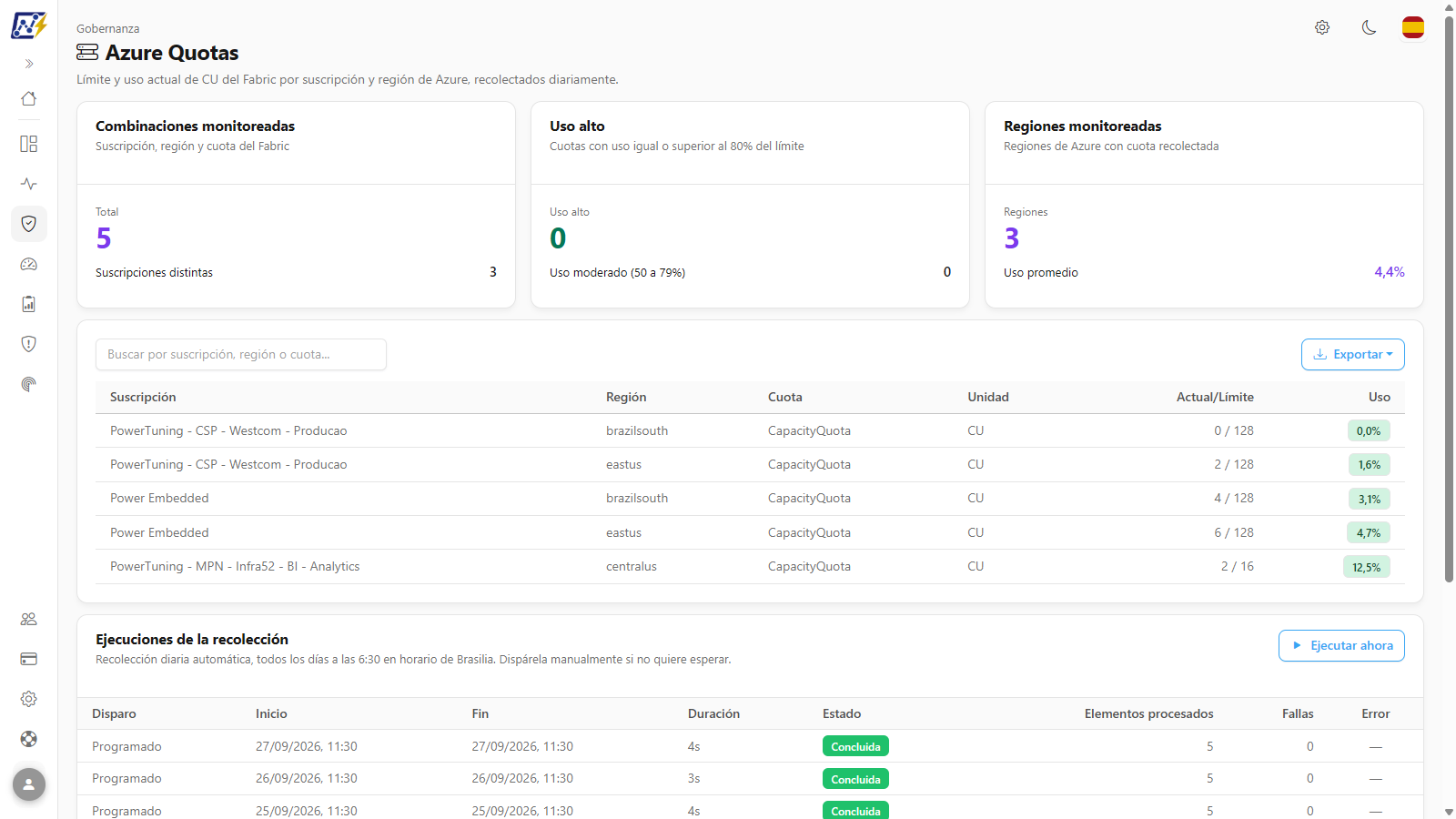Select the governance shield-check sidebar icon
Image resolution: width=1456 pixels, height=819 pixels.
tap(29, 224)
